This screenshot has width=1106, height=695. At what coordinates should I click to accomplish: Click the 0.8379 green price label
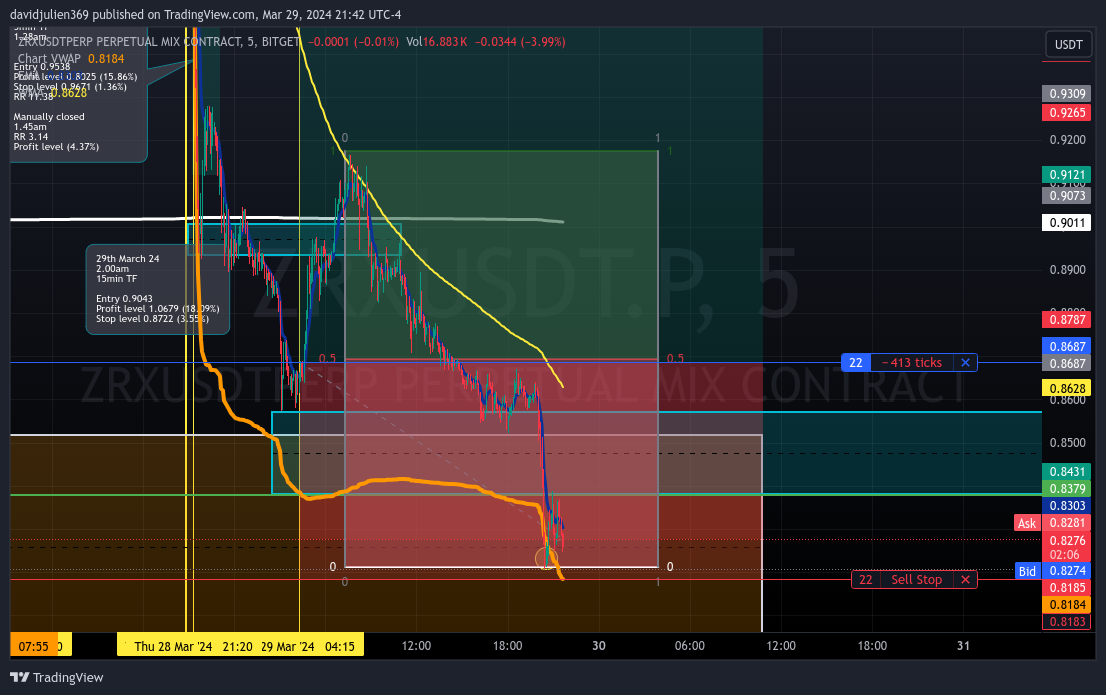click(1066, 488)
